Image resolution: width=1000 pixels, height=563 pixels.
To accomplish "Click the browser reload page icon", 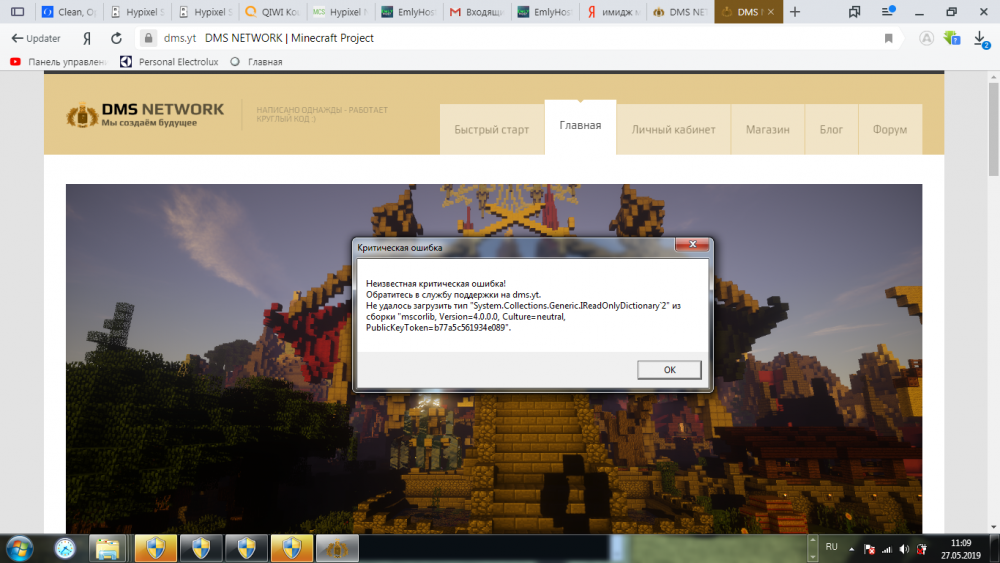I will pyautogui.click(x=117, y=38).
